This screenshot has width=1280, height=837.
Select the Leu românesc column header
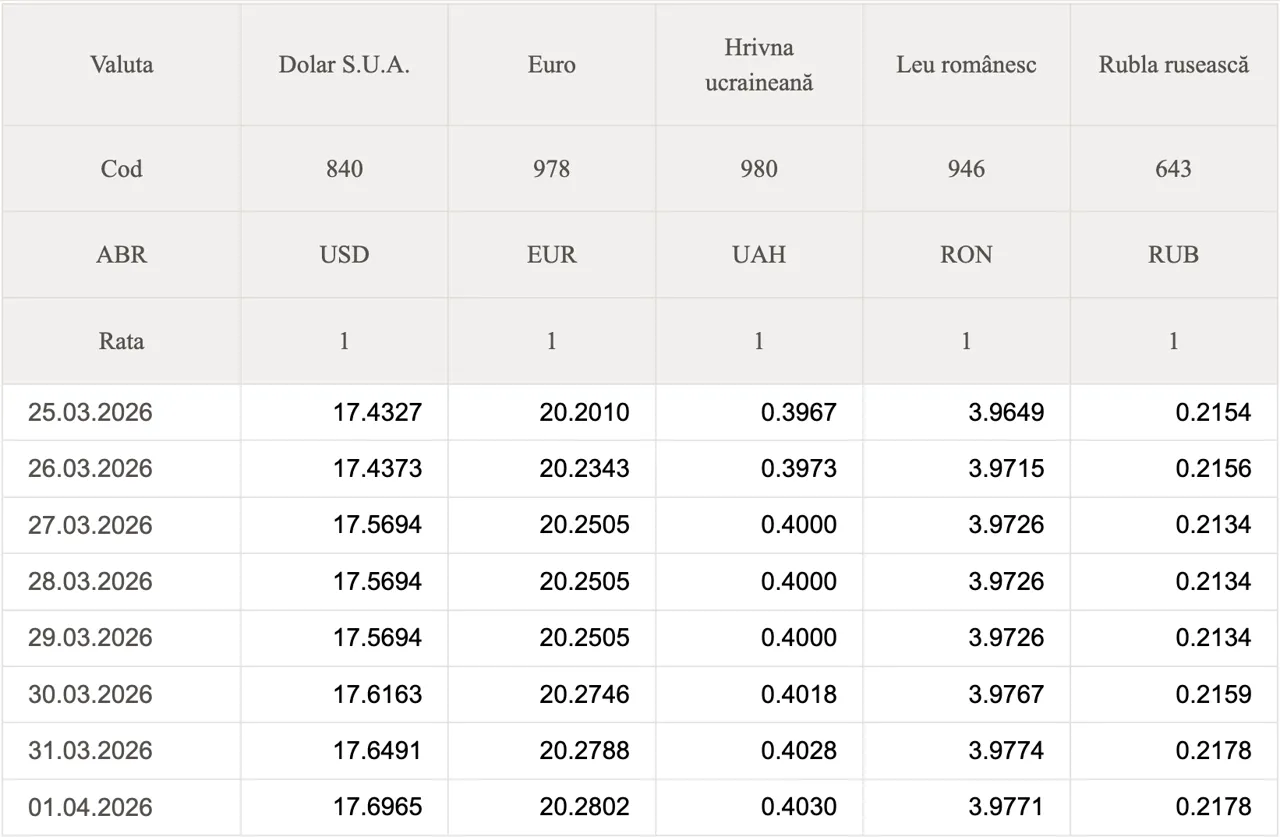[966, 65]
